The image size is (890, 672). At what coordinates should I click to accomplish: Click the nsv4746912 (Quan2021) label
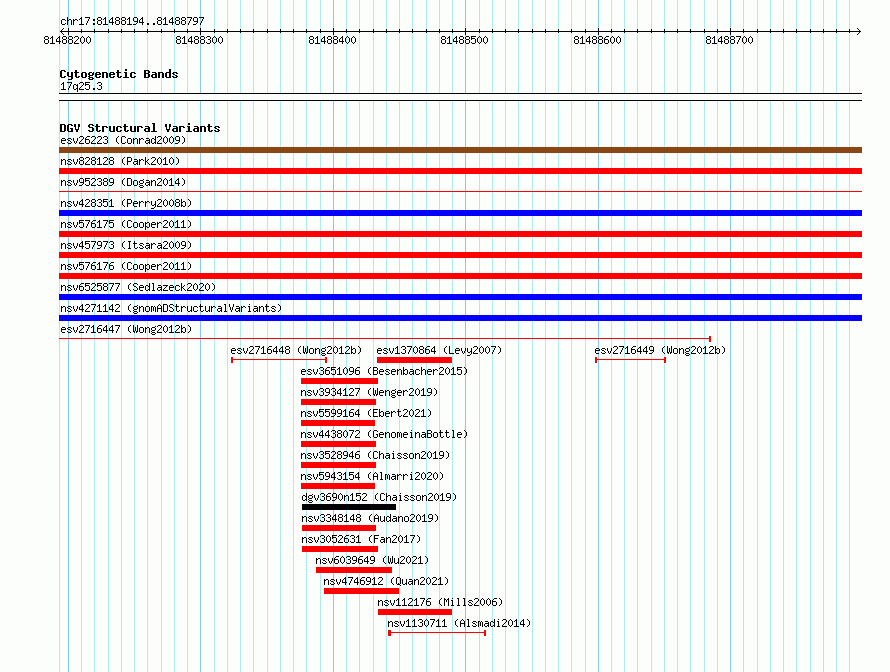point(386,581)
